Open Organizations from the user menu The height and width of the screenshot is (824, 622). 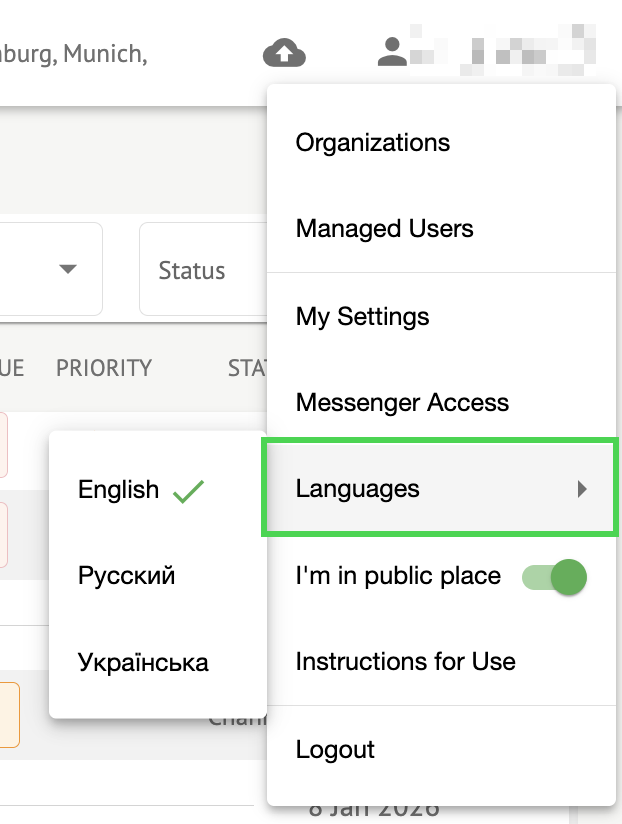(x=373, y=143)
